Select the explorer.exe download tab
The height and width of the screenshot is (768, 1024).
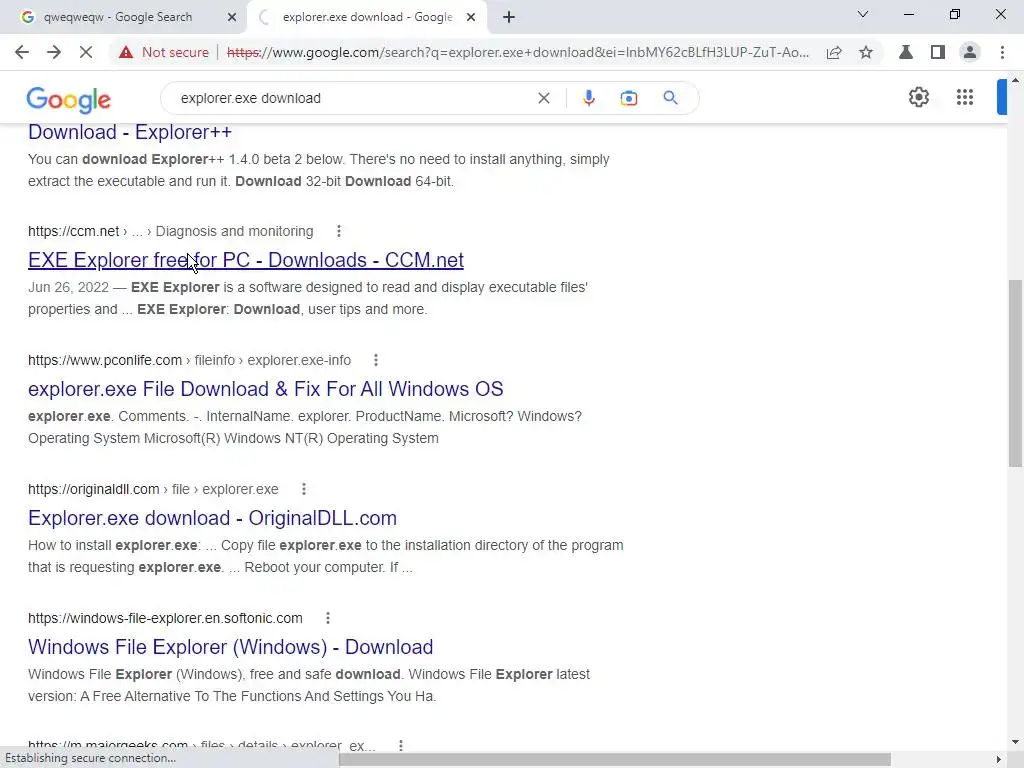pyautogui.click(x=366, y=17)
